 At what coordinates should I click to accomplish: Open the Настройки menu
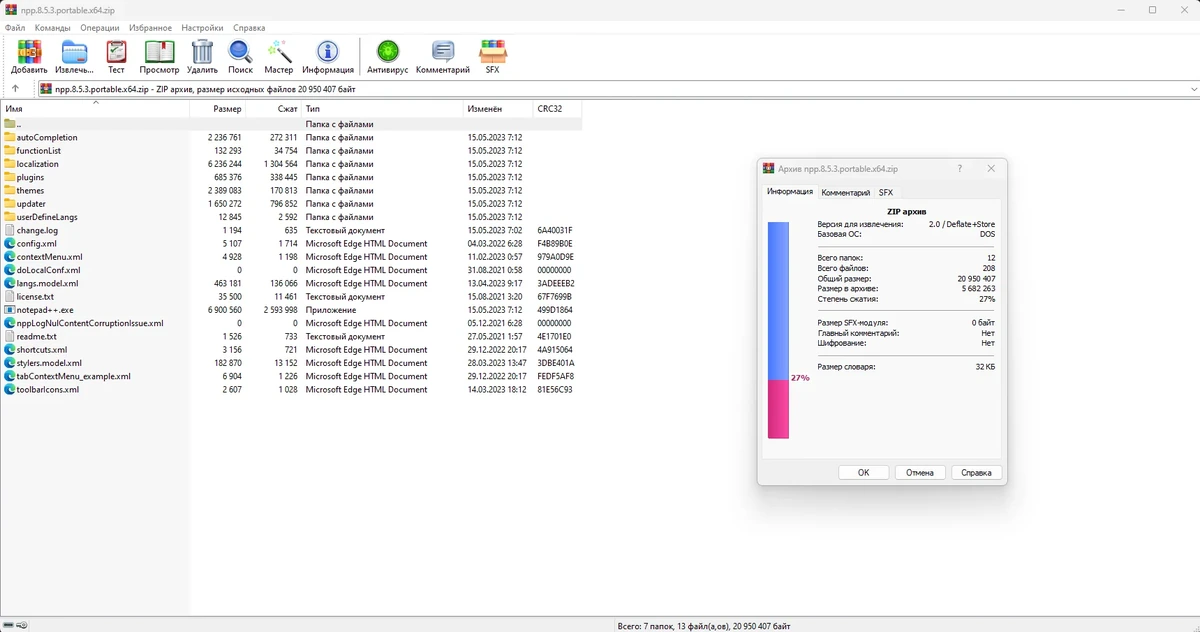tap(203, 28)
